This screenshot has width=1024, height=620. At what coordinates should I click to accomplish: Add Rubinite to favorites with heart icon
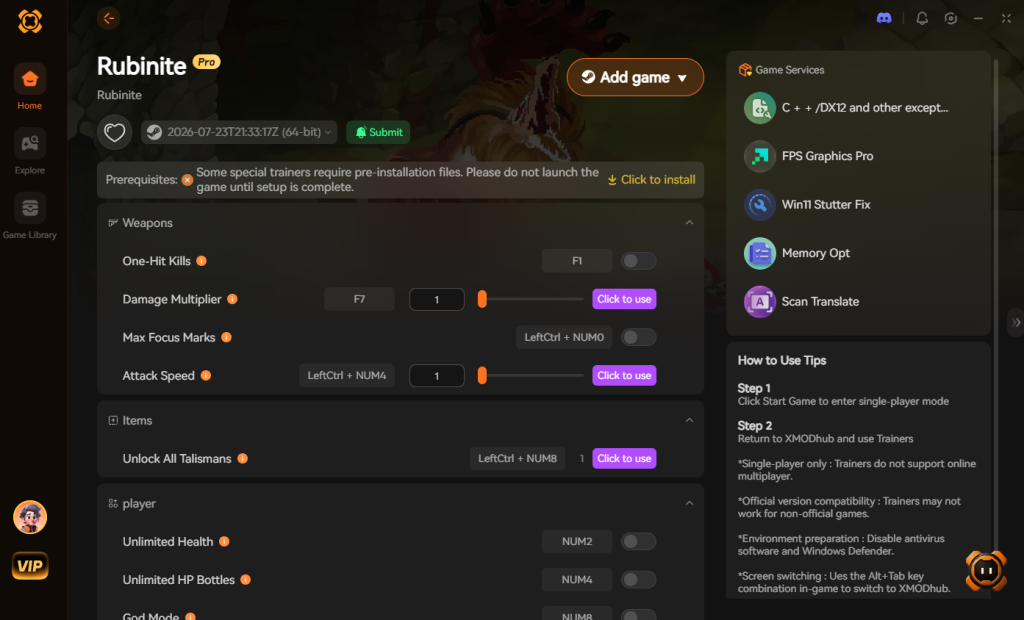point(114,133)
